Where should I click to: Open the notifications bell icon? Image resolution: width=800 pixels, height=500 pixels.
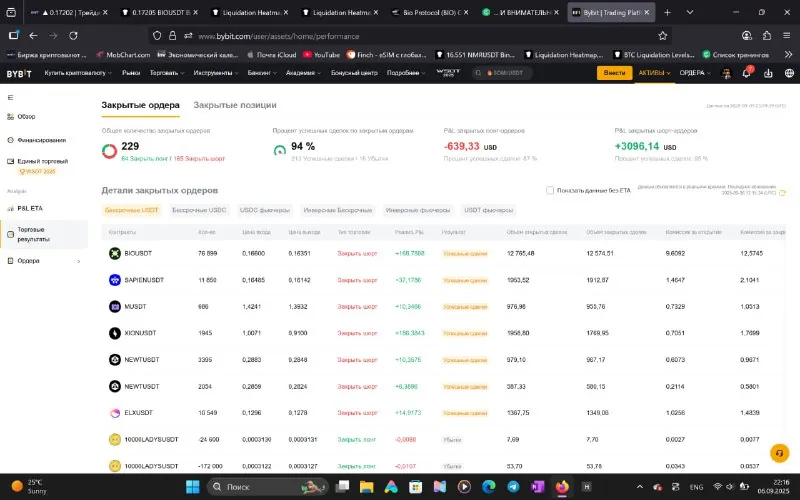coord(746,73)
